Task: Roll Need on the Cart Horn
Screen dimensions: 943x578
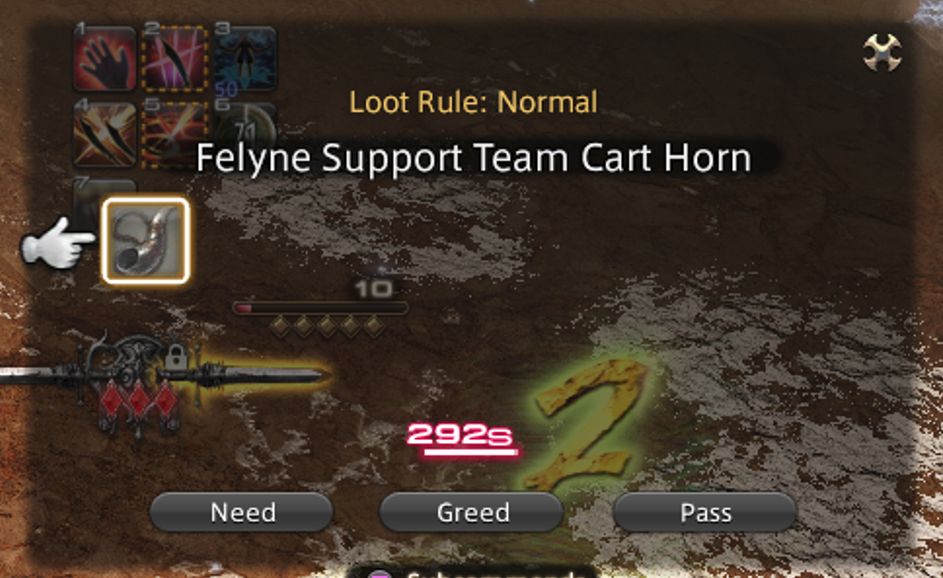Action: coord(242,512)
